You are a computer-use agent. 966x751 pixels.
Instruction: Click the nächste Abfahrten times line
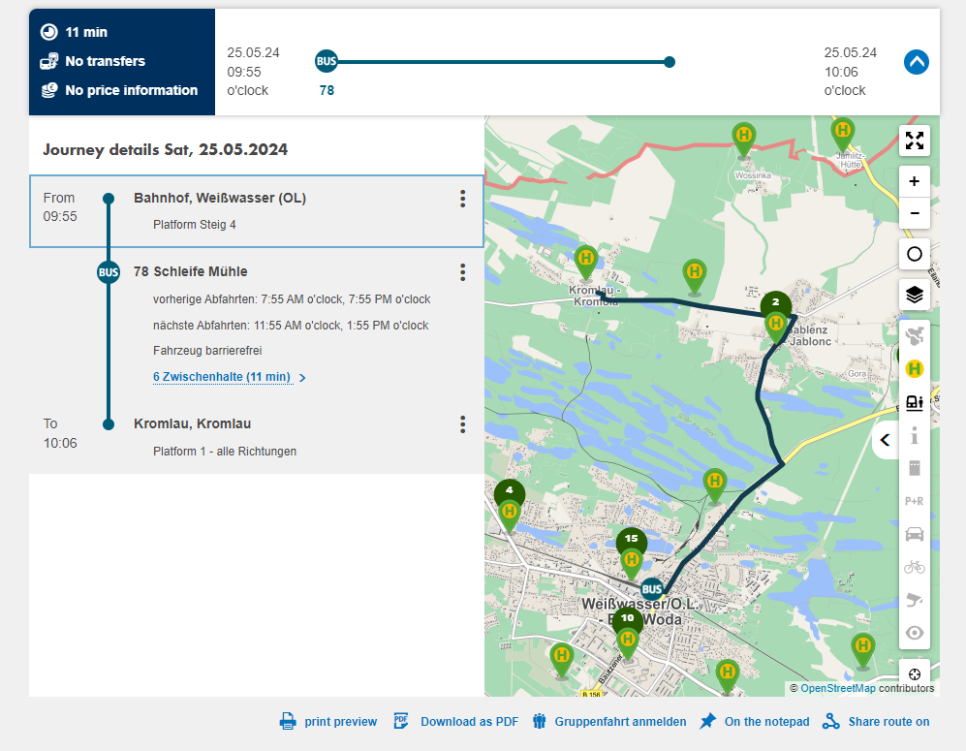click(291, 325)
